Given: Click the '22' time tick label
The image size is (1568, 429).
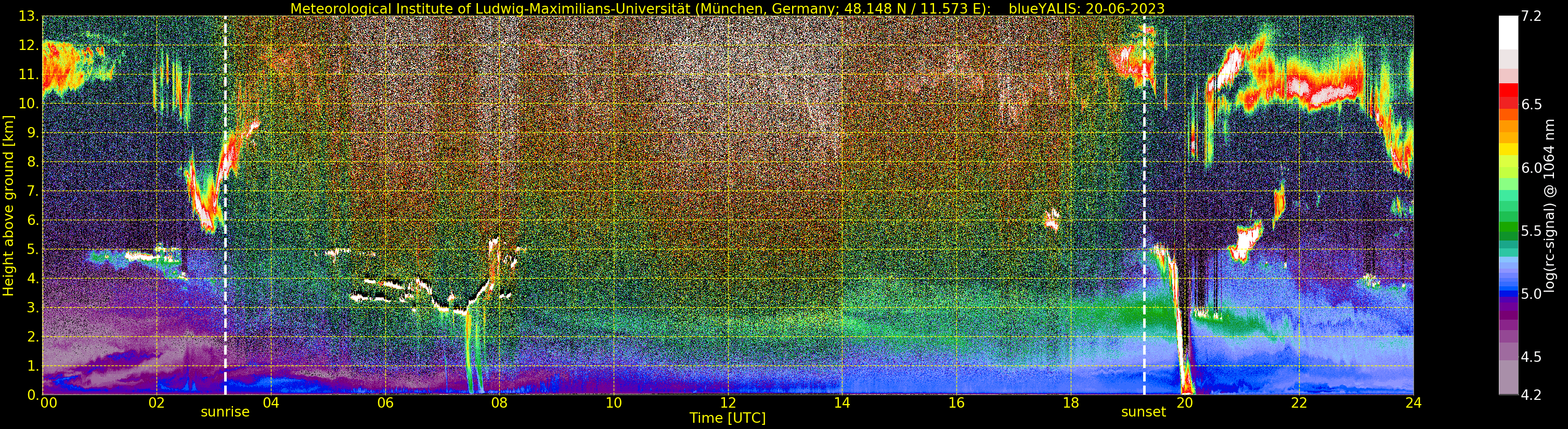Looking at the screenshot, I should [x=1299, y=403].
